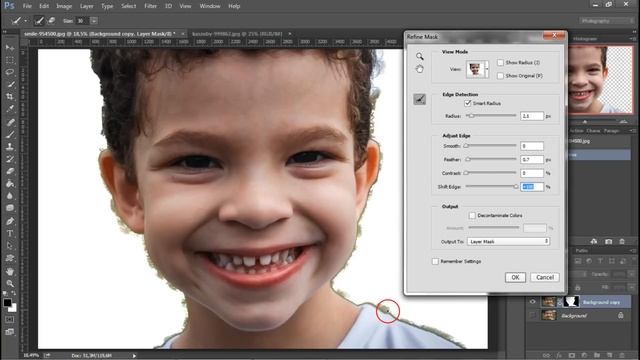640x360 pixels.
Task: Click the Feather value input field
Action: point(532,160)
